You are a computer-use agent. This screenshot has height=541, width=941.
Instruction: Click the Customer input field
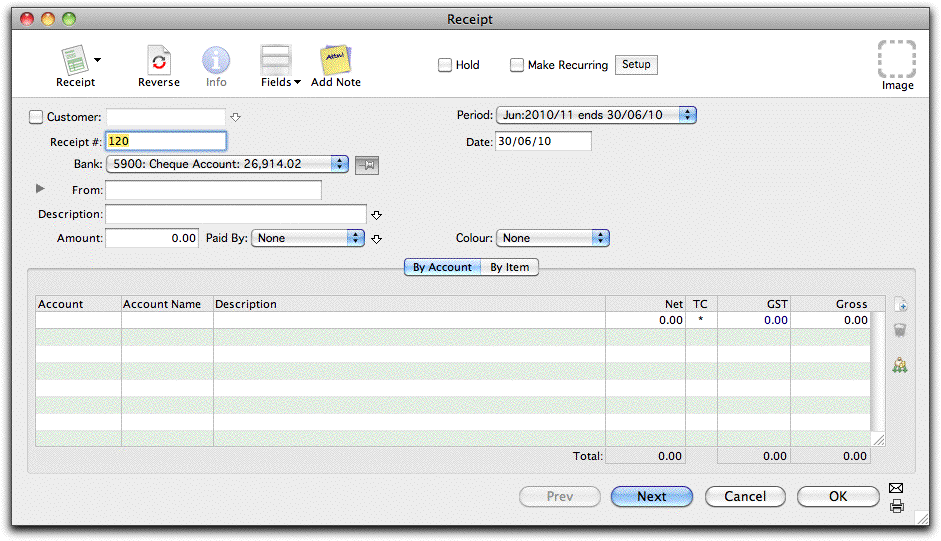click(166, 116)
